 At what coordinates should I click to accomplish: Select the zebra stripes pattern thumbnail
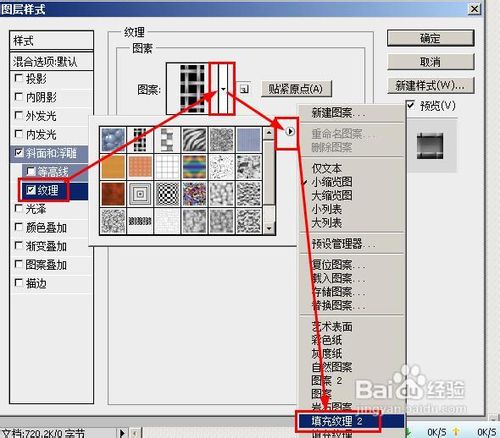195,140
